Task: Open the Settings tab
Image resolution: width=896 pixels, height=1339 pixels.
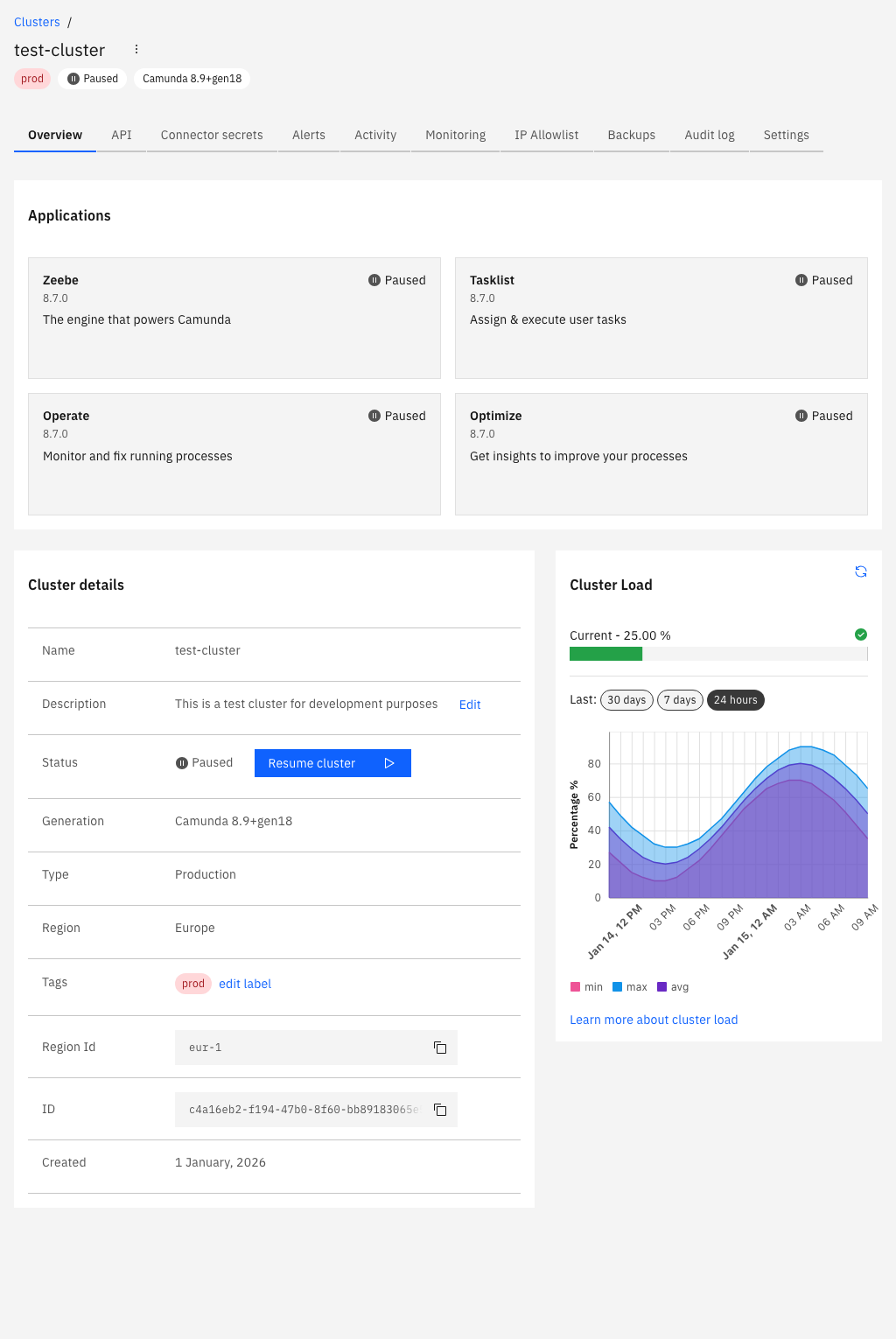Action: click(x=786, y=135)
